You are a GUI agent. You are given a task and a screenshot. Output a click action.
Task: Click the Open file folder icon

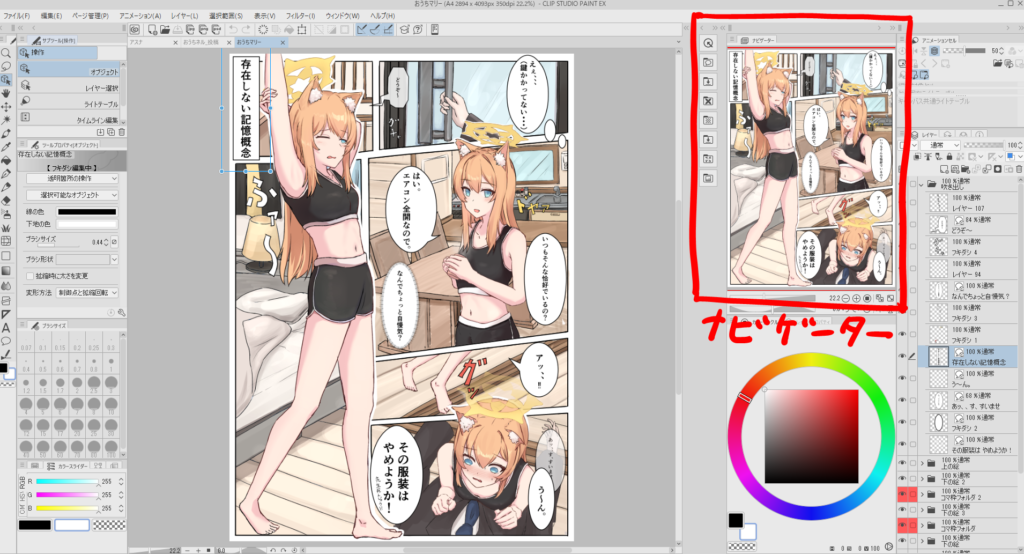coord(165,29)
